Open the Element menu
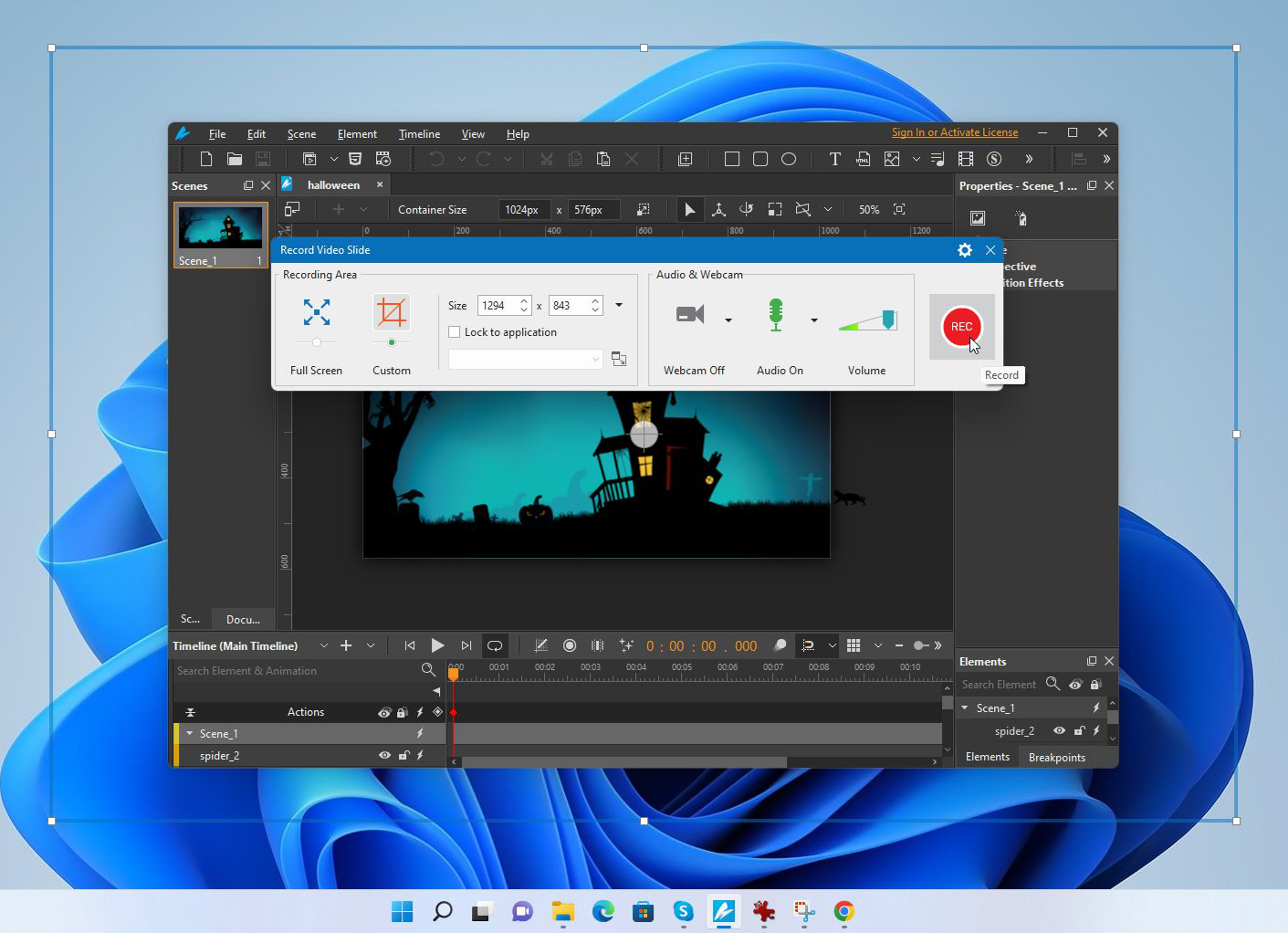This screenshot has height=933, width=1288. [357, 134]
